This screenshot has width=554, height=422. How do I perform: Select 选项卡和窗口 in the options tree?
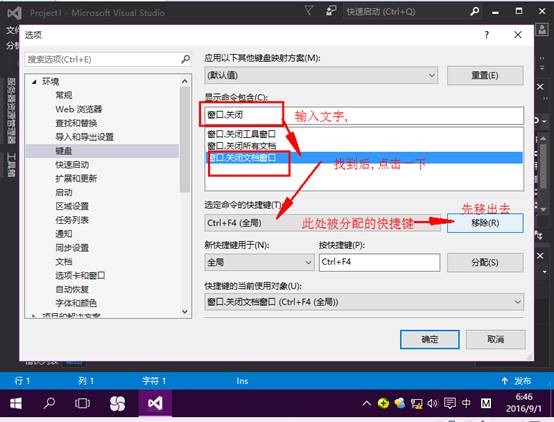[80, 275]
